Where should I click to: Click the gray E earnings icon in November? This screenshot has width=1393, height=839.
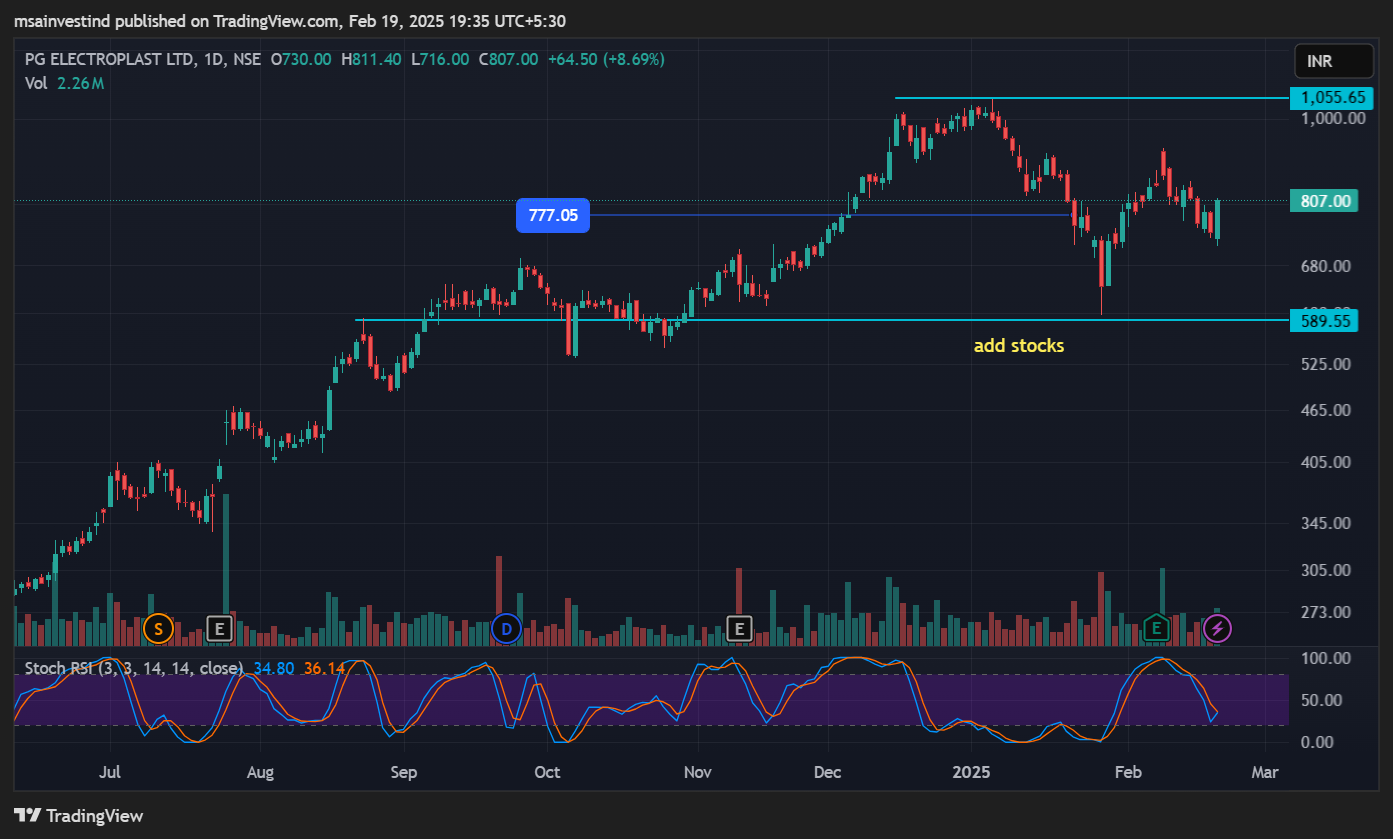[739, 629]
